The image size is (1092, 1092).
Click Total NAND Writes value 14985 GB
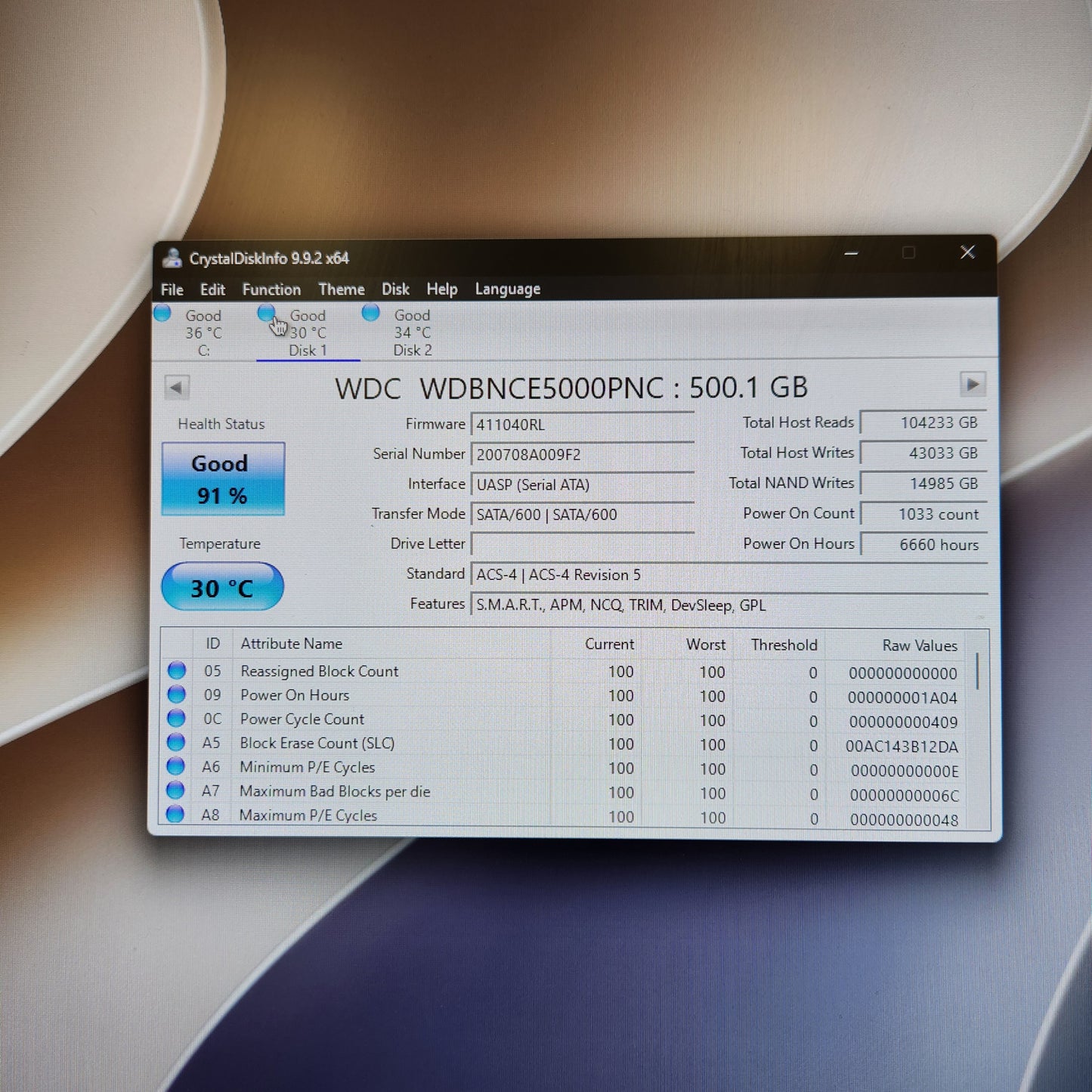pyautogui.click(x=923, y=483)
